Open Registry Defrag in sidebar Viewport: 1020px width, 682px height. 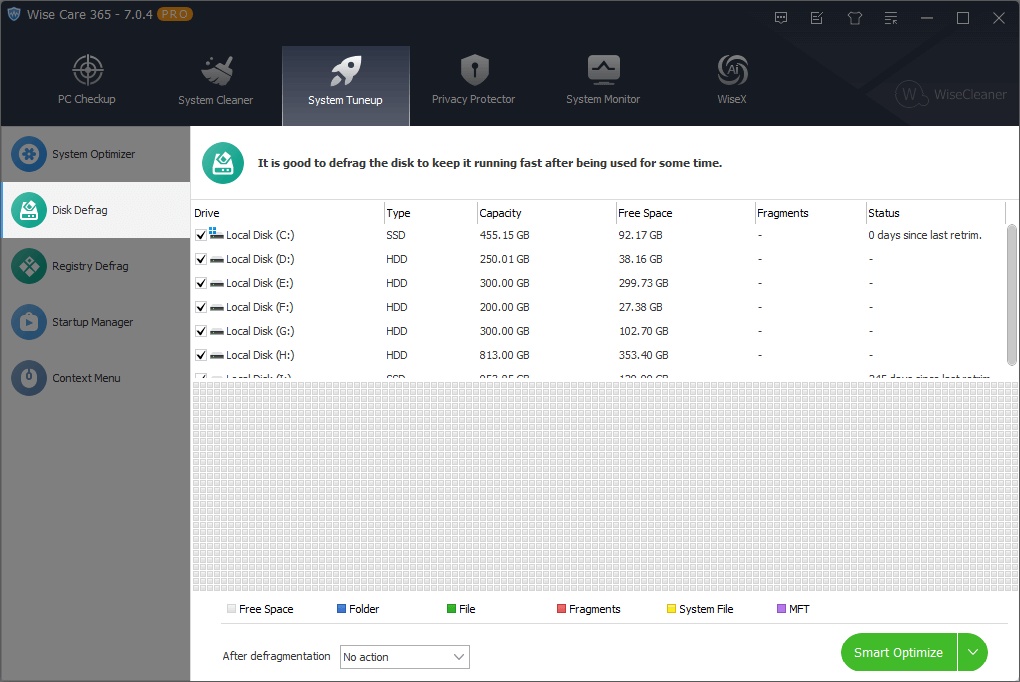click(96, 266)
